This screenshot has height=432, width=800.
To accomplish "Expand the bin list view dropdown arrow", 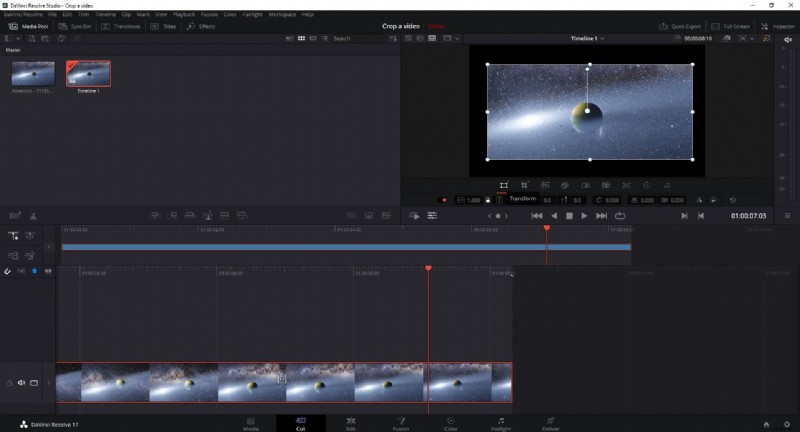I will tap(18, 38).
